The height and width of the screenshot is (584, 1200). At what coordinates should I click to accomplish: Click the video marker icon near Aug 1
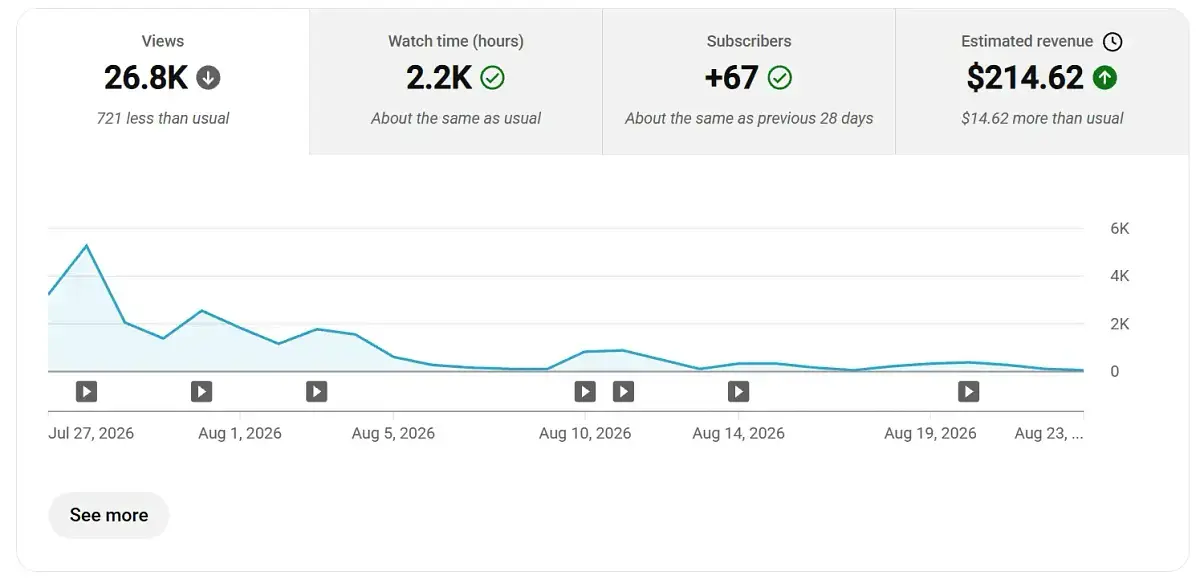[x=202, y=391]
